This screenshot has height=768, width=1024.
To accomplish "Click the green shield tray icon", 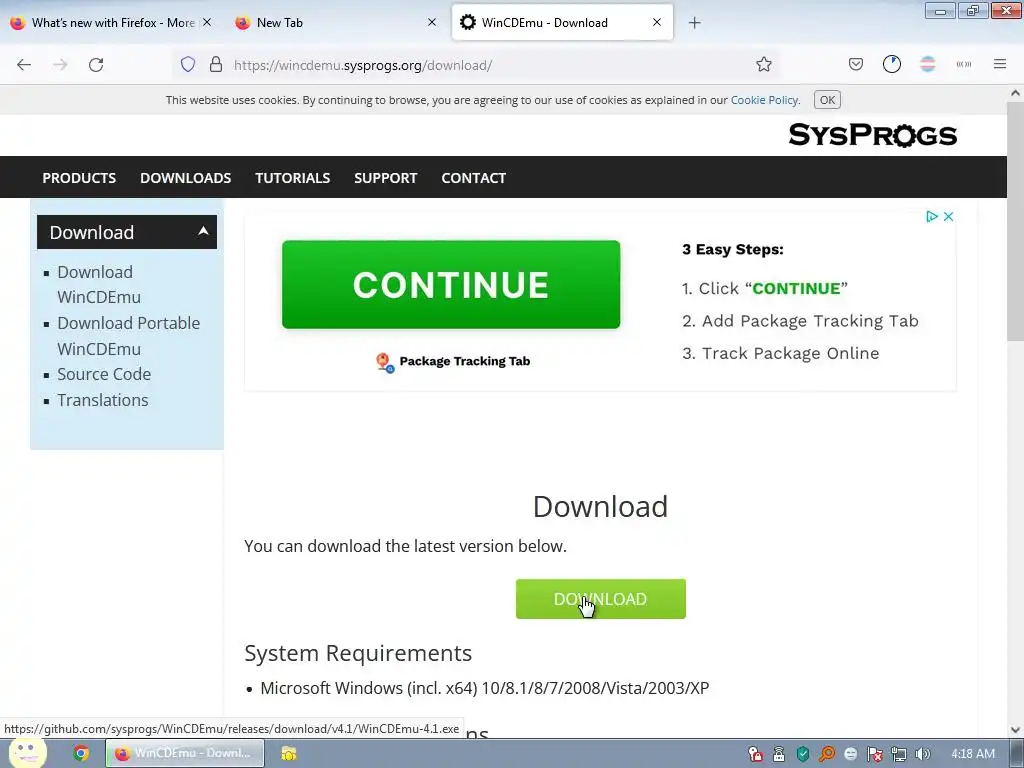I will click(803, 754).
